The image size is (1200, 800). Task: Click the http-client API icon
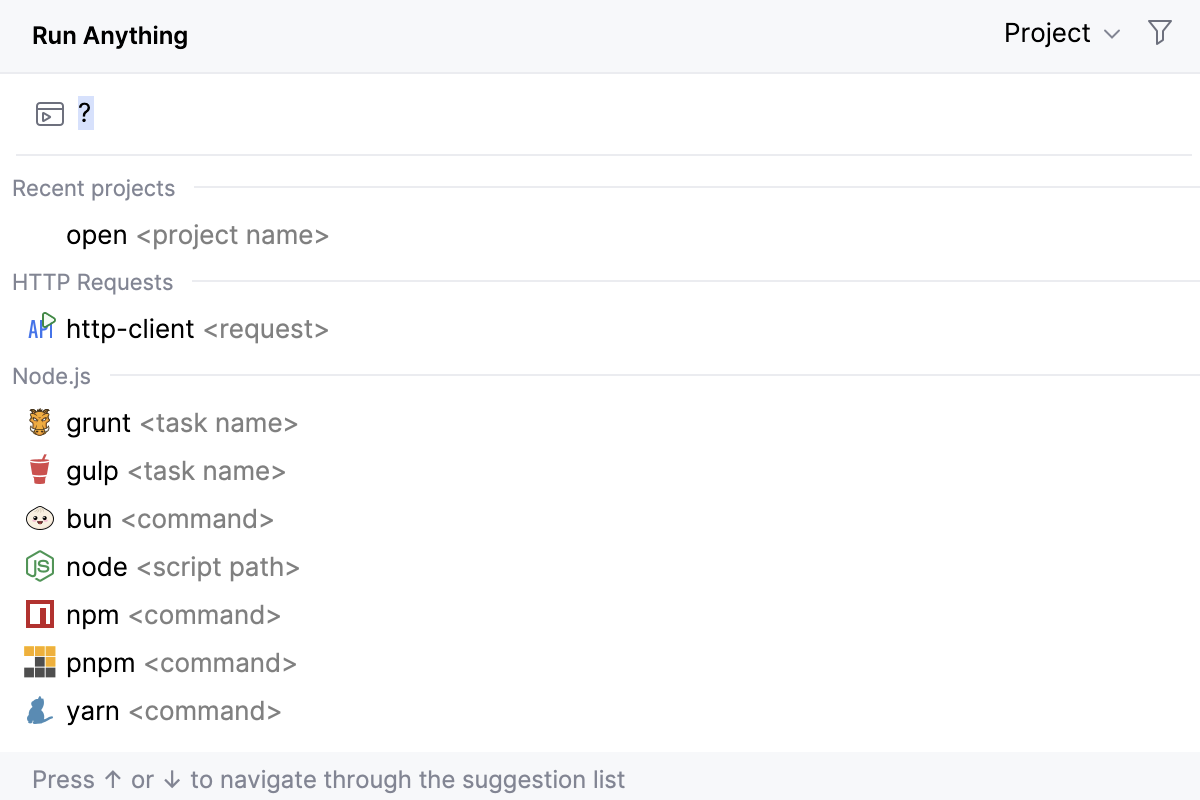tap(39, 328)
